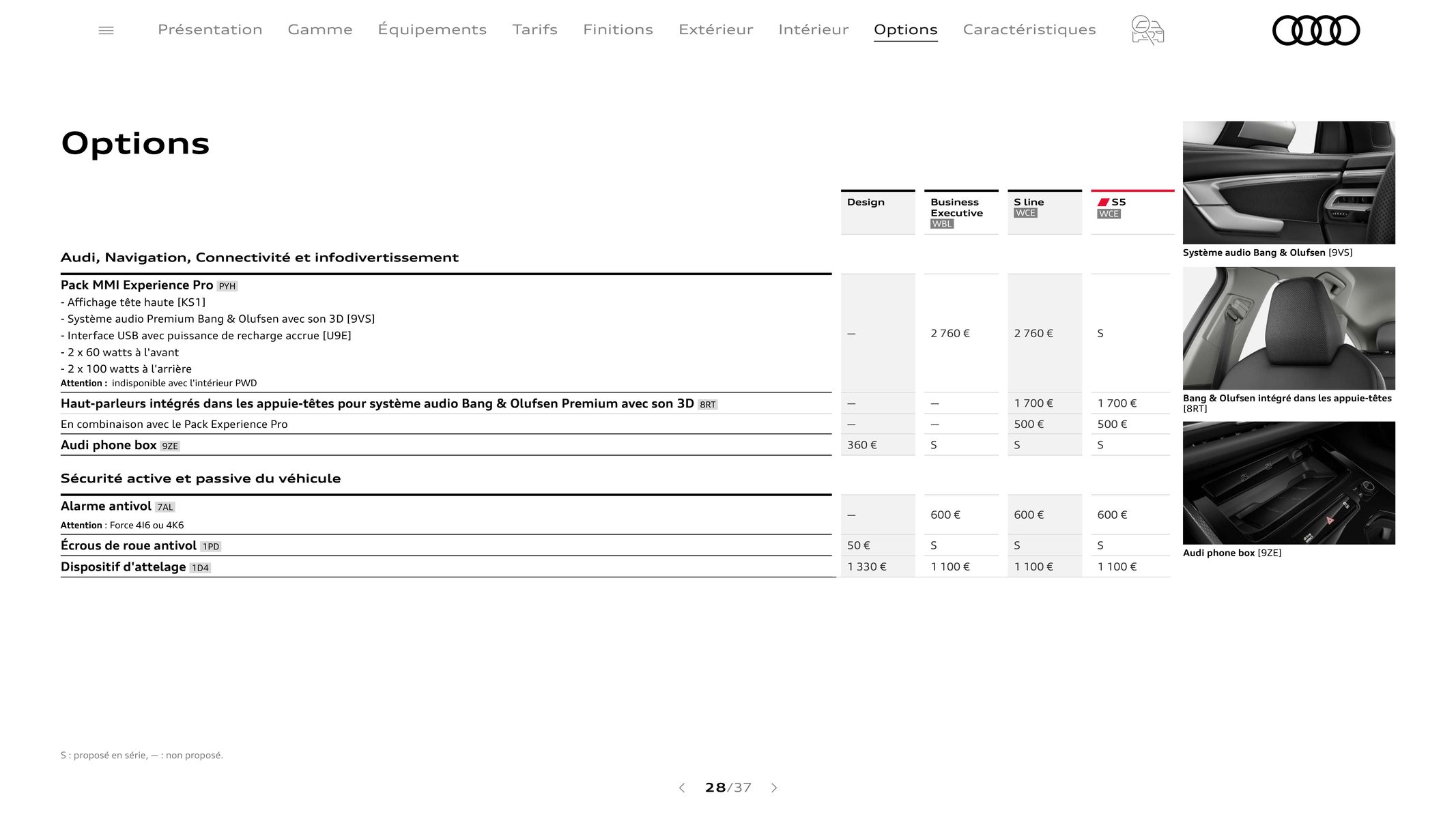1456x819 pixels.
Task: Click the 1D4 option code
Action: coord(200,568)
